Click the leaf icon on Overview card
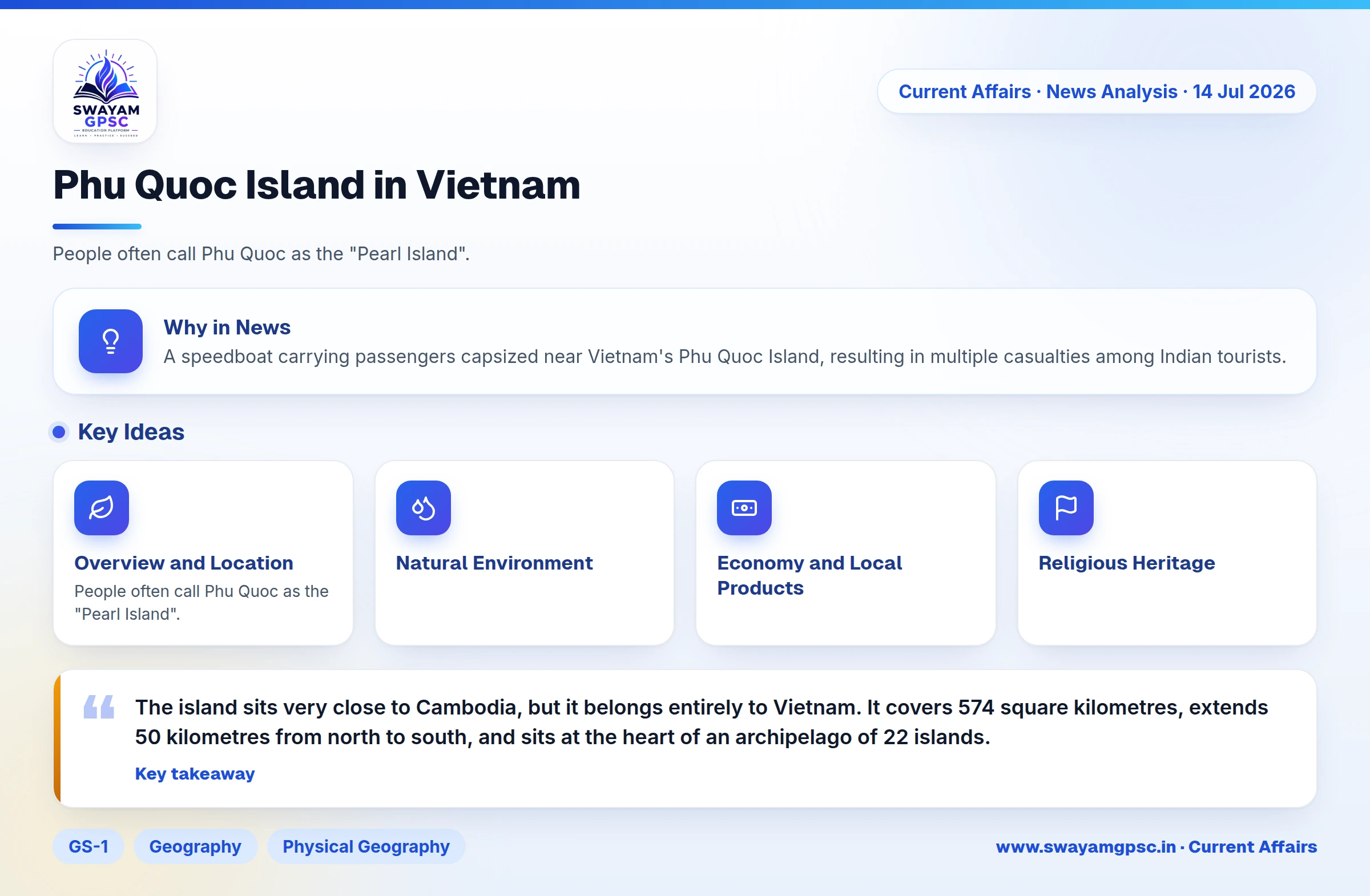The width and height of the screenshot is (1370, 896). (101, 507)
